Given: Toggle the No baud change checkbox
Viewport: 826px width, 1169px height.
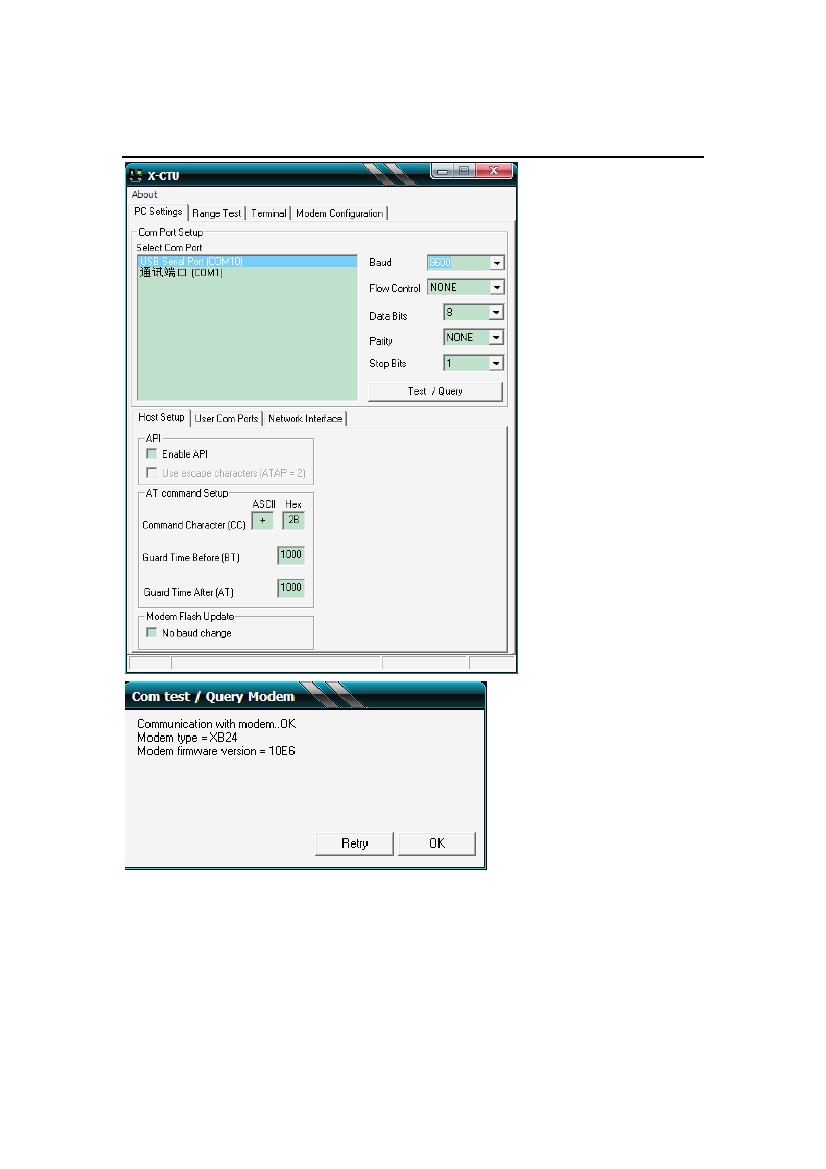Looking at the screenshot, I should 152,632.
